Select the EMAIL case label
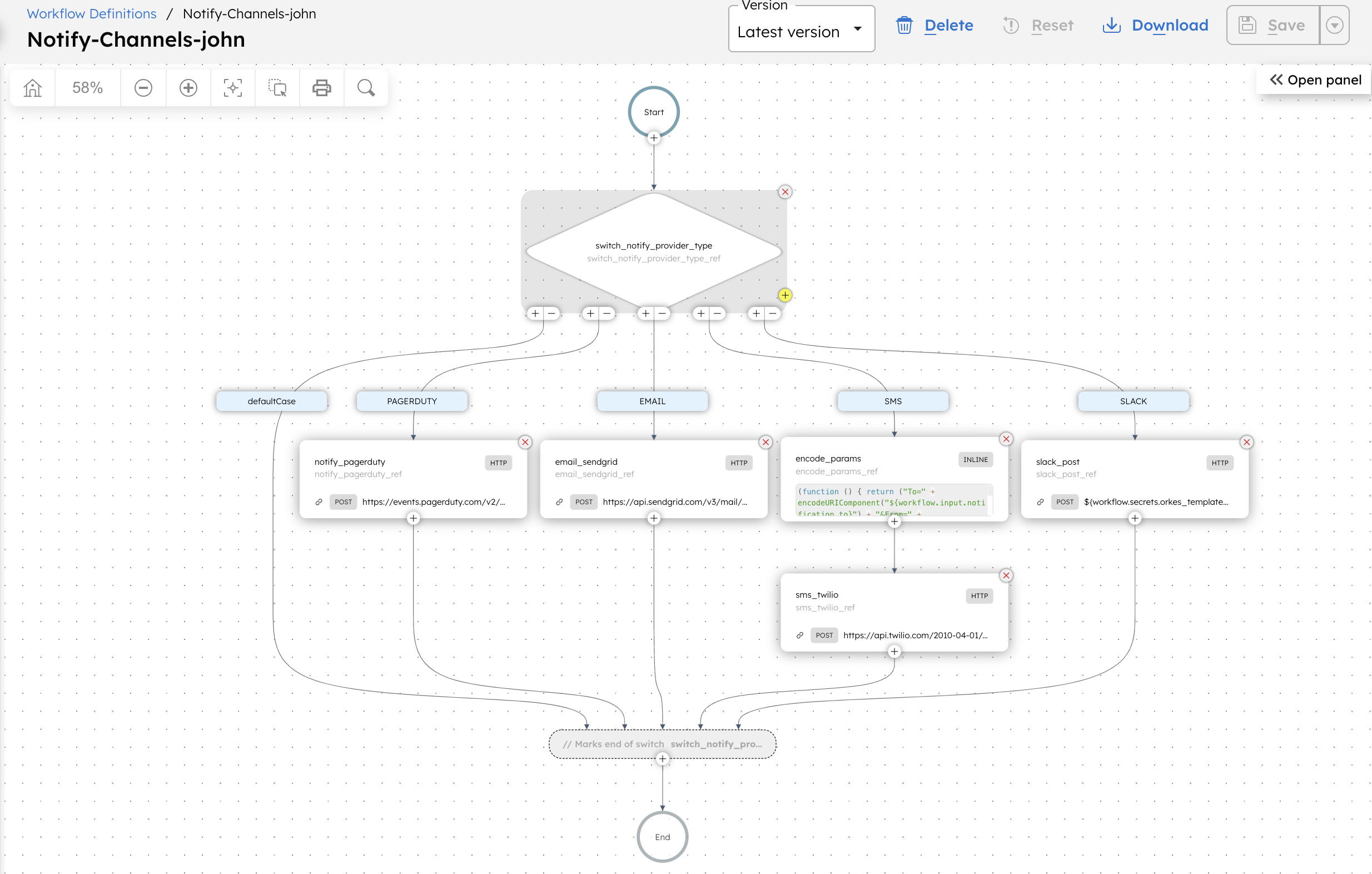The width and height of the screenshot is (1372, 874). (x=653, y=401)
